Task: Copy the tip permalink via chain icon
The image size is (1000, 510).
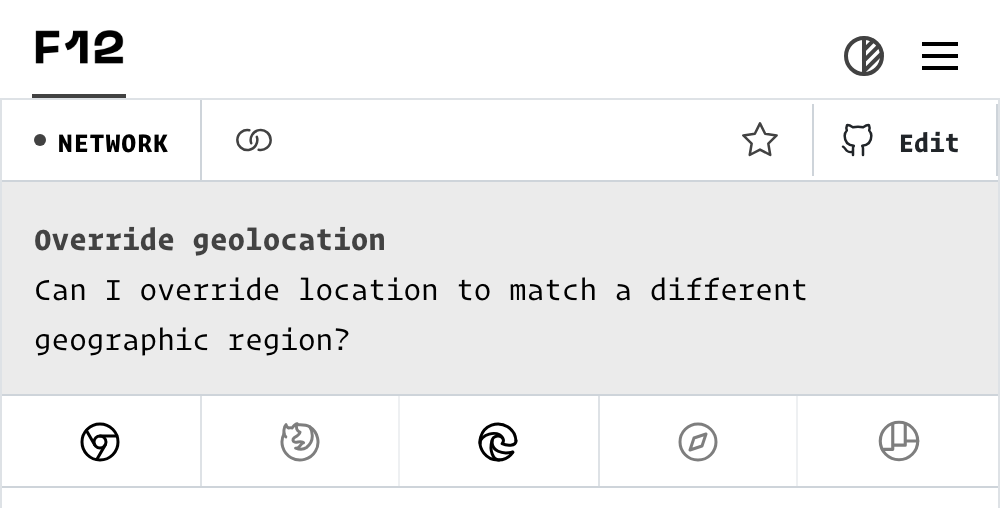Action: (x=254, y=141)
